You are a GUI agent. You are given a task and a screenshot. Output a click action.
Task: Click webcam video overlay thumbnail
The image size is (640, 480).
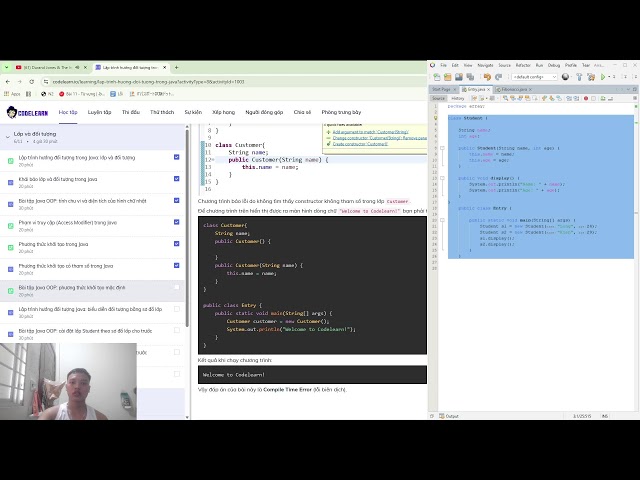[x=68, y=381]
